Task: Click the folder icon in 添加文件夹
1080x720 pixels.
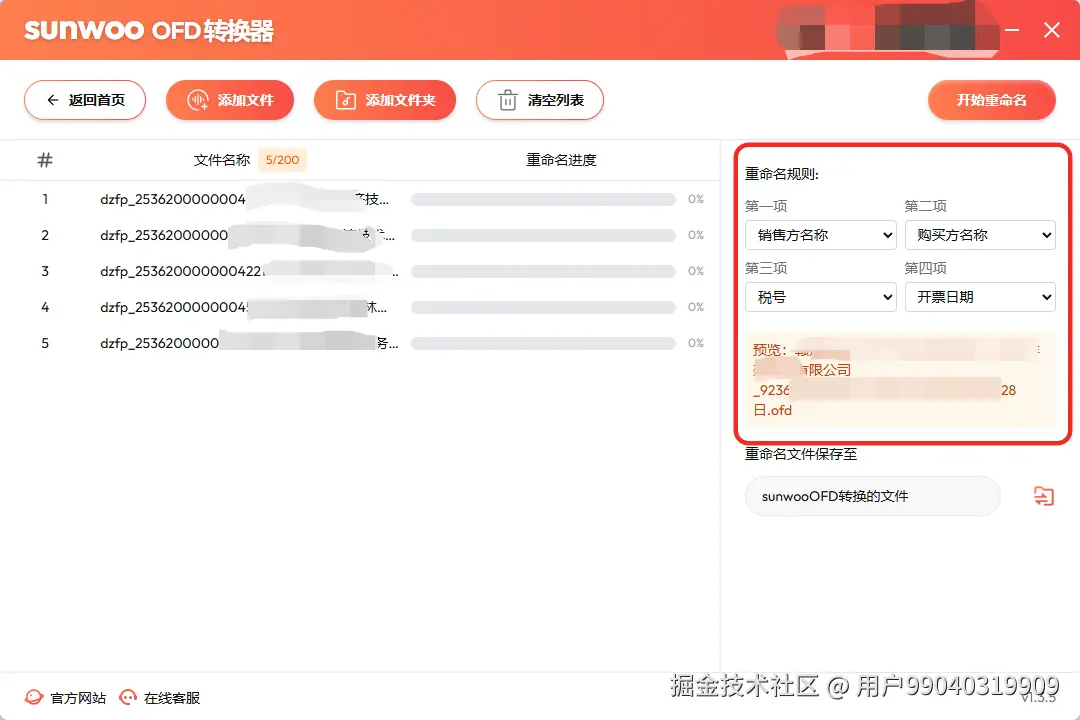Action: 346,101
